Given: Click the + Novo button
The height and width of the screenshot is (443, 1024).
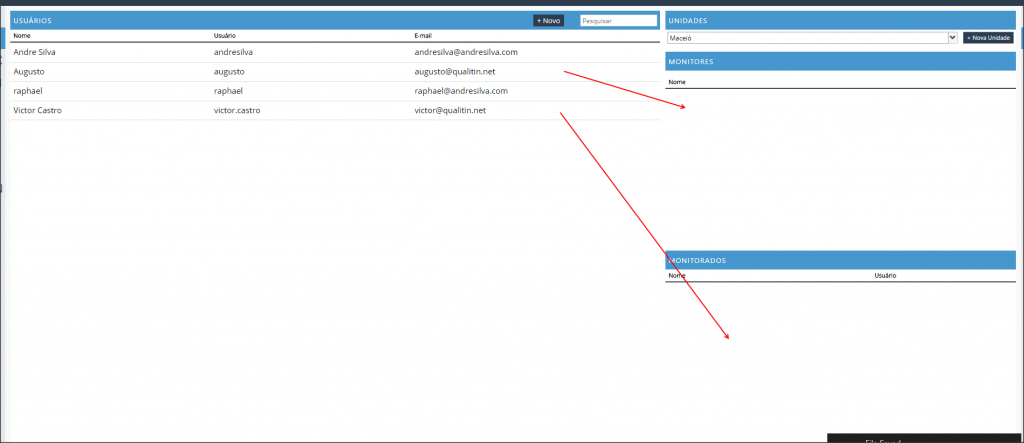Looking at the screenshot, I should coord(548,20).
